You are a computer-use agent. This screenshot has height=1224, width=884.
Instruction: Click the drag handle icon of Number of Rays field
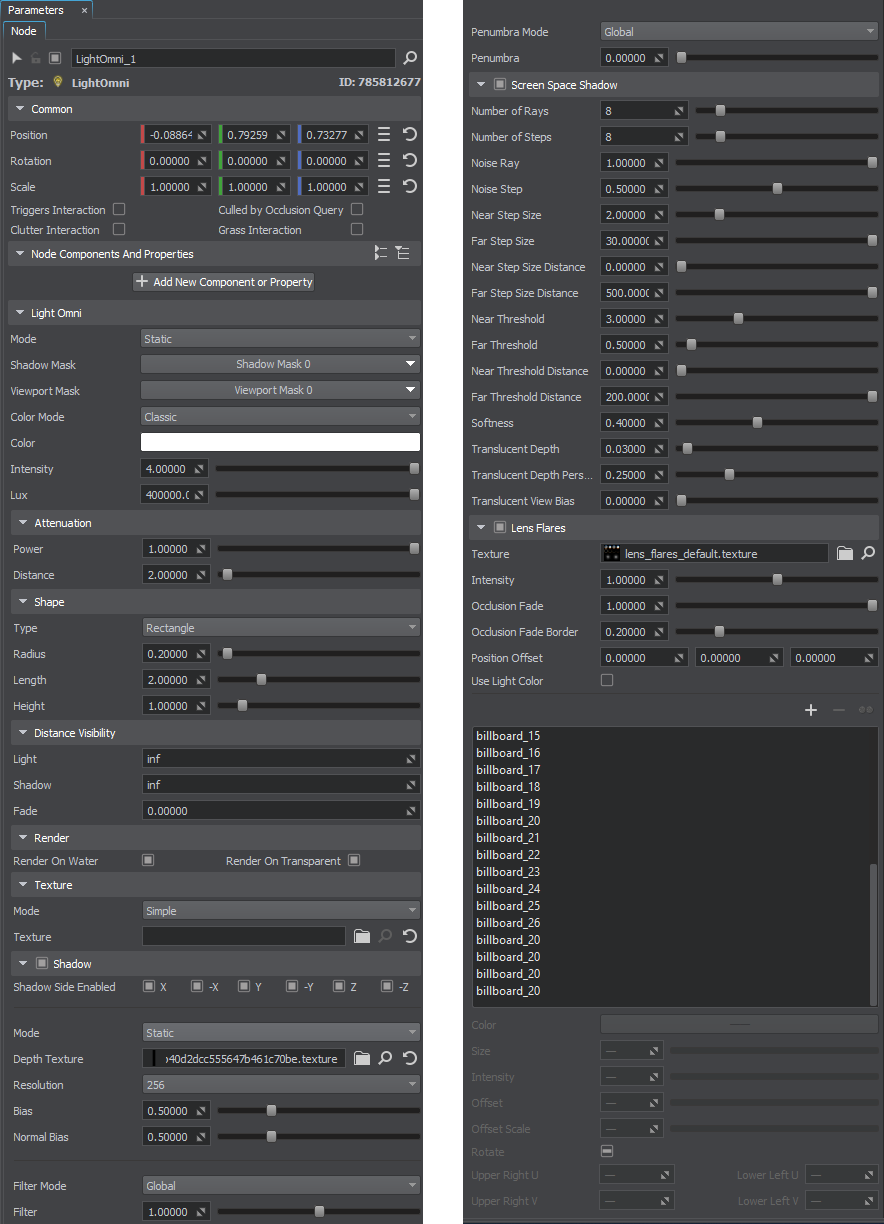(679, 110)
